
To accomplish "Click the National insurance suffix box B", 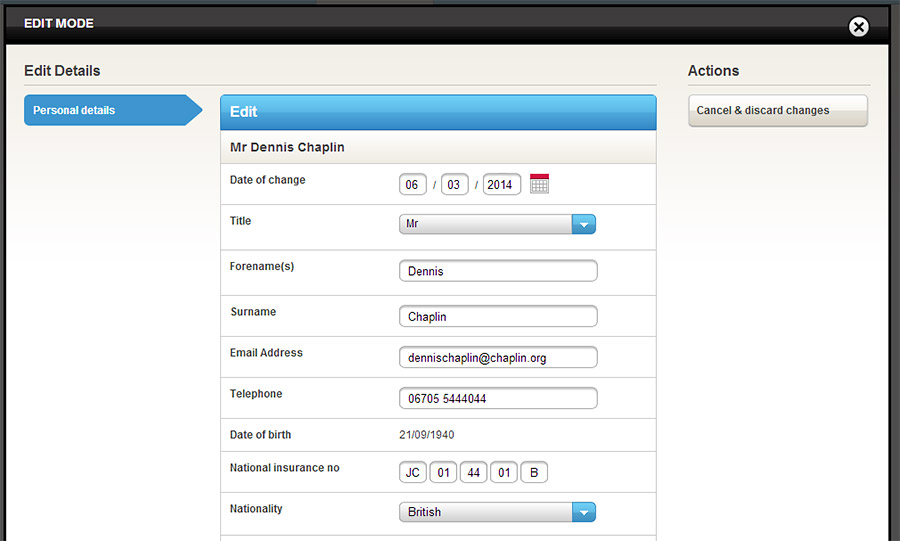I will coord(534,473).
